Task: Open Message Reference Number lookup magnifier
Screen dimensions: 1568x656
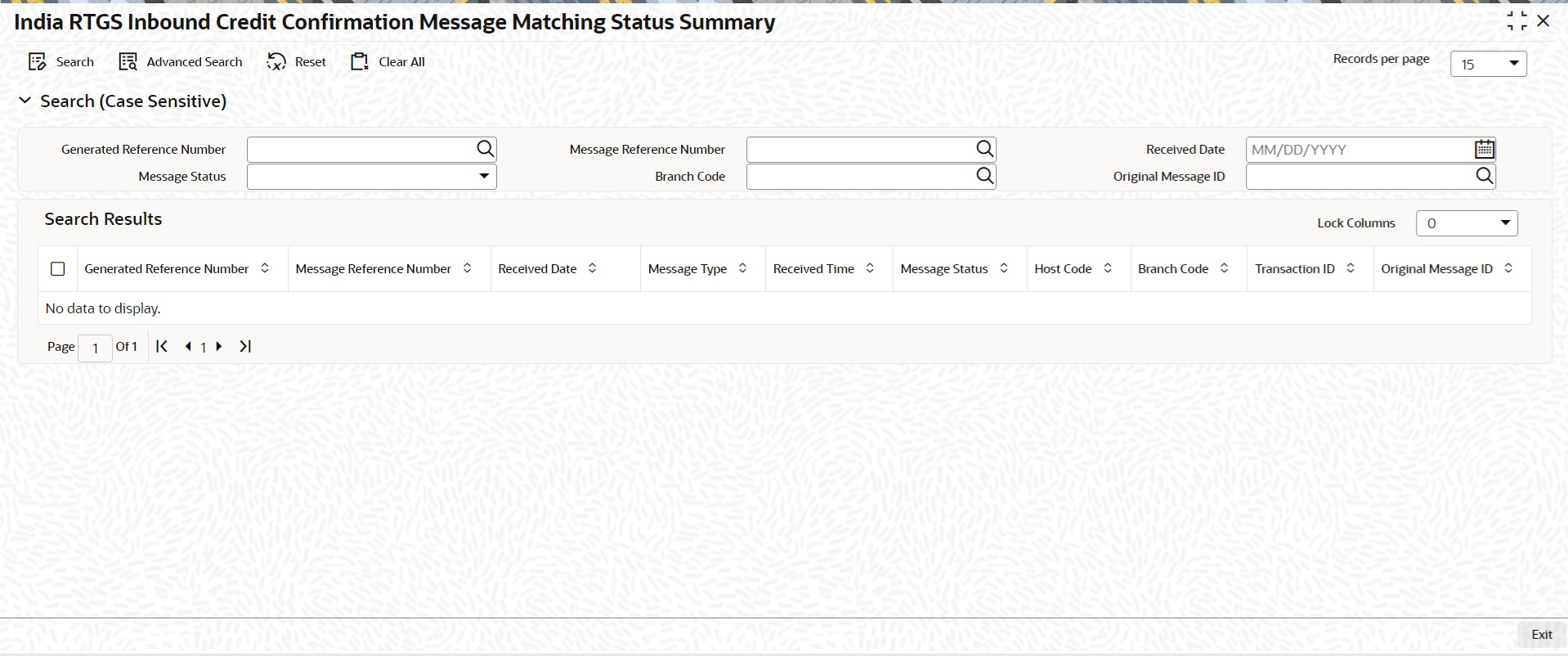Action: (984, 149)
